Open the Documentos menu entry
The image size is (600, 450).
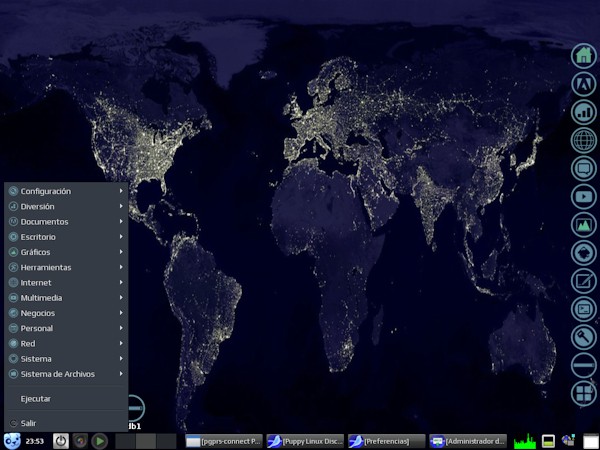[66, 222]
